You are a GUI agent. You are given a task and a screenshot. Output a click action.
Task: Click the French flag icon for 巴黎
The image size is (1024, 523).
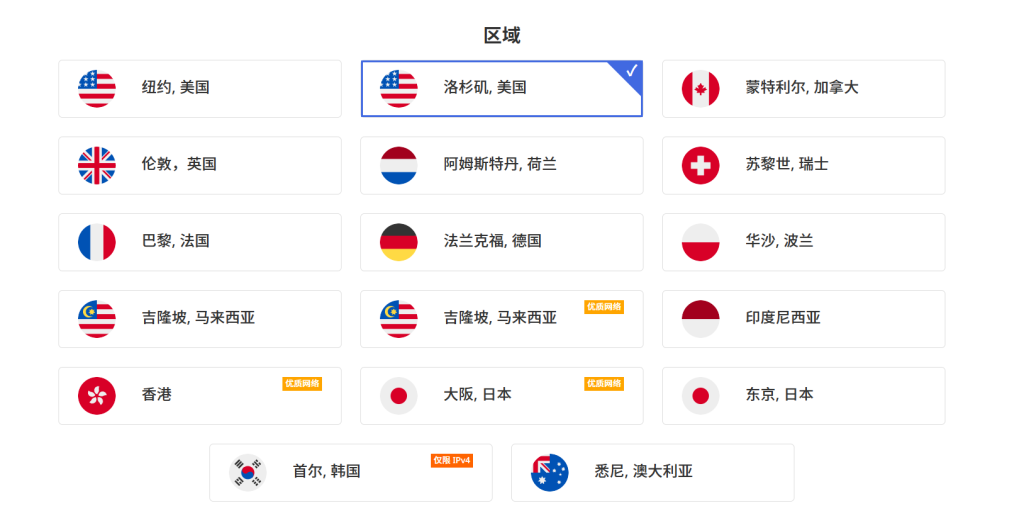97,242
